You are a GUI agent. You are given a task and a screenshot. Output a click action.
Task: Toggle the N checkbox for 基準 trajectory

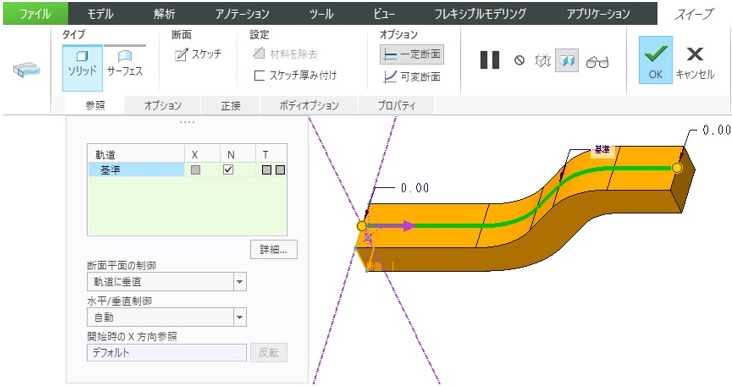(x=228, y=170)
